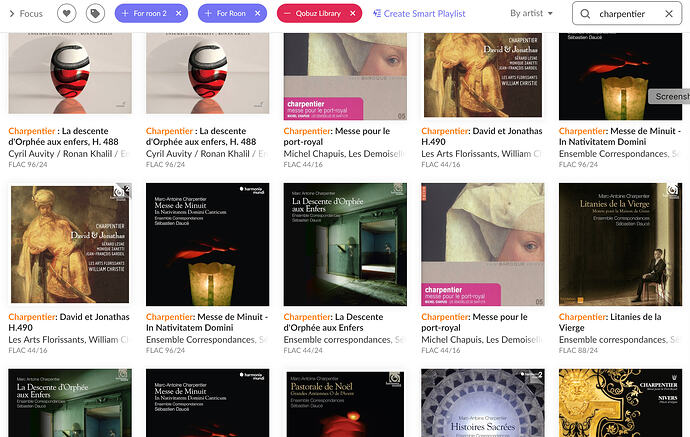Screen dimensions: 690x437
Task: Open the Histoires Sacrées album cover
Action: click(483, 403)
